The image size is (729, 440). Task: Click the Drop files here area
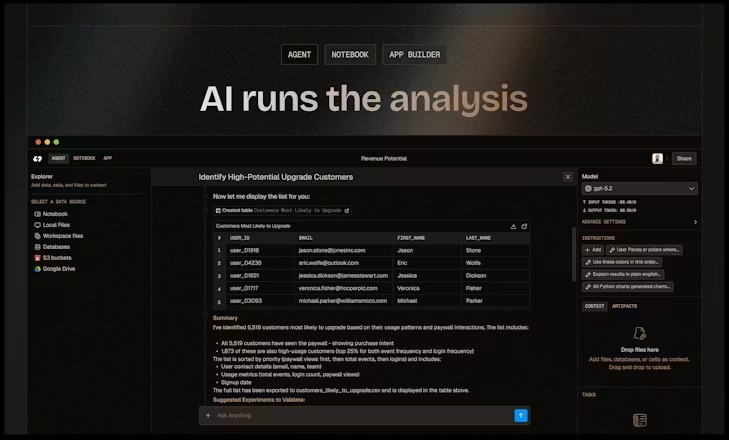[x=640, y=348]
